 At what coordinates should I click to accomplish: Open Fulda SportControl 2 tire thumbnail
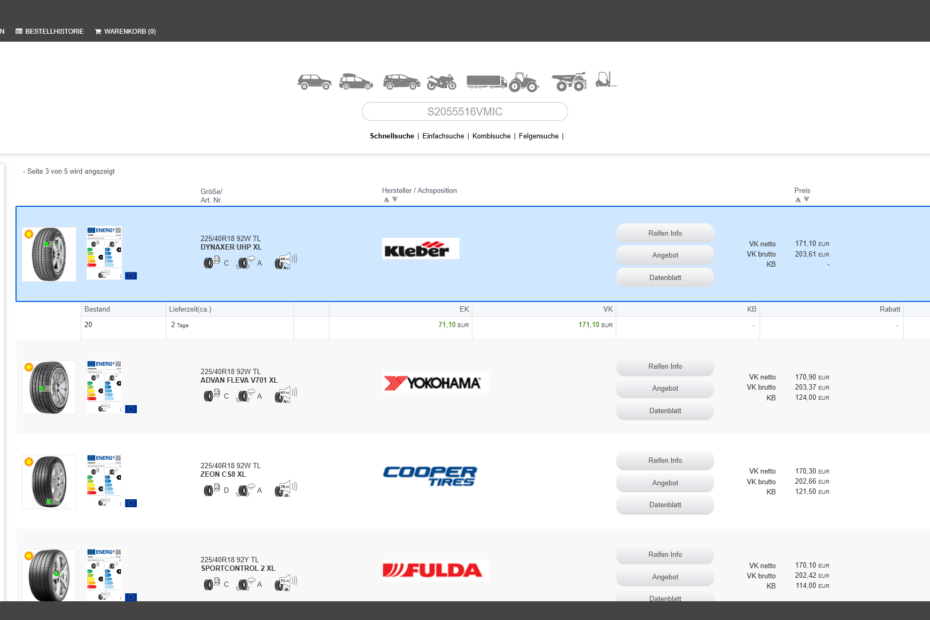point(49,575)
